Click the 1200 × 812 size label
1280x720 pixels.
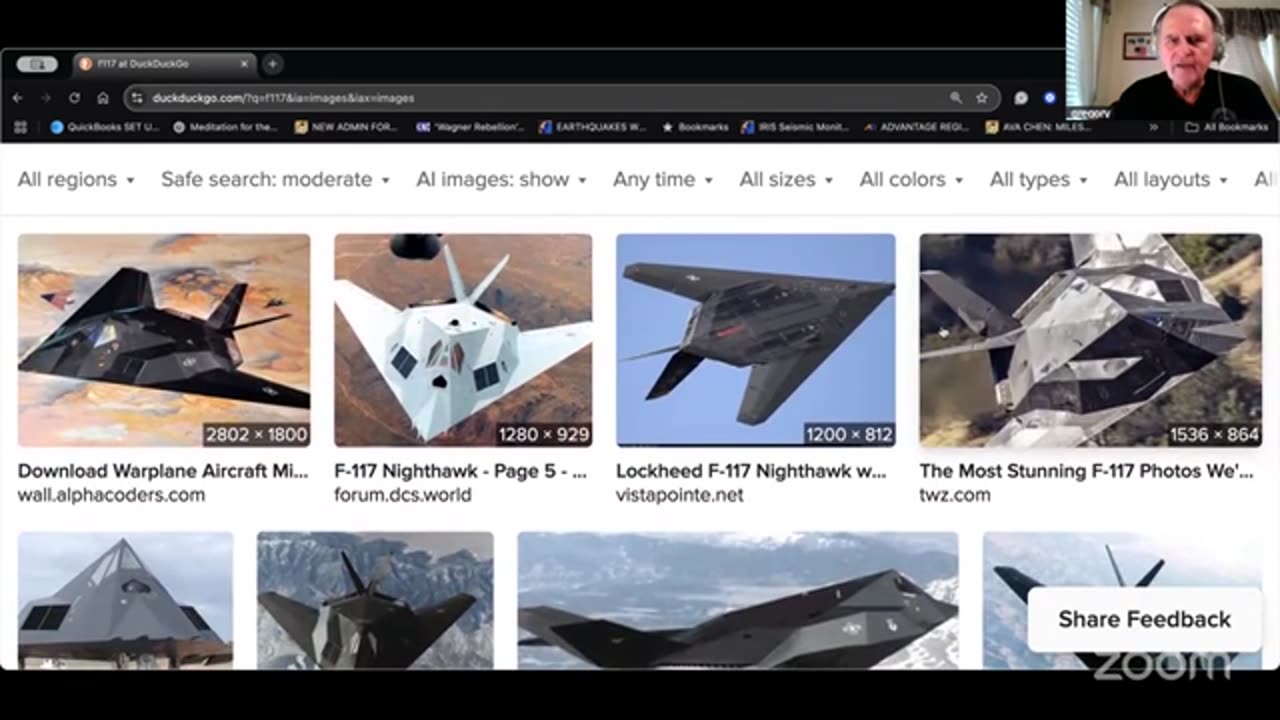(849, 434)
